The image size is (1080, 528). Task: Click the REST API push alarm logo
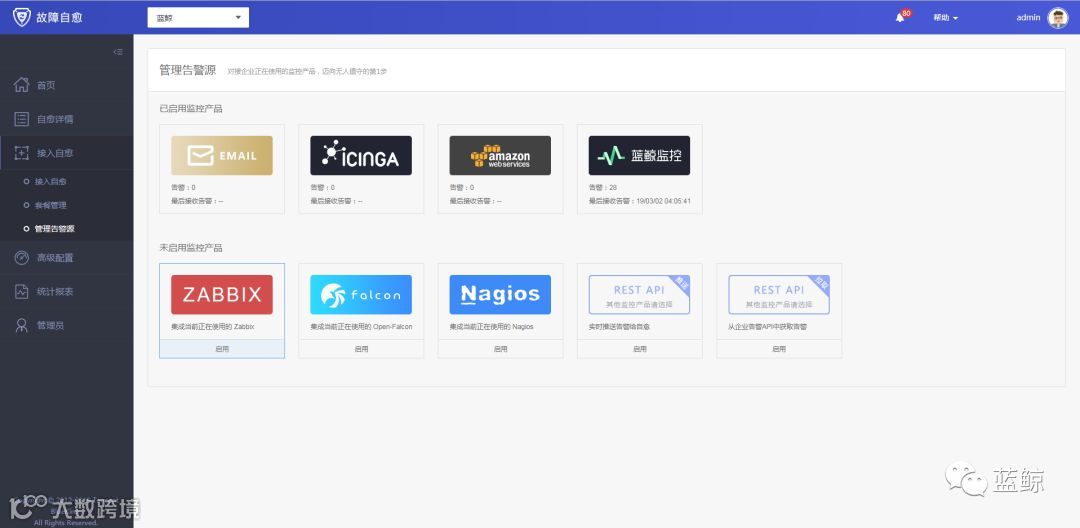(x=639, y=295)
